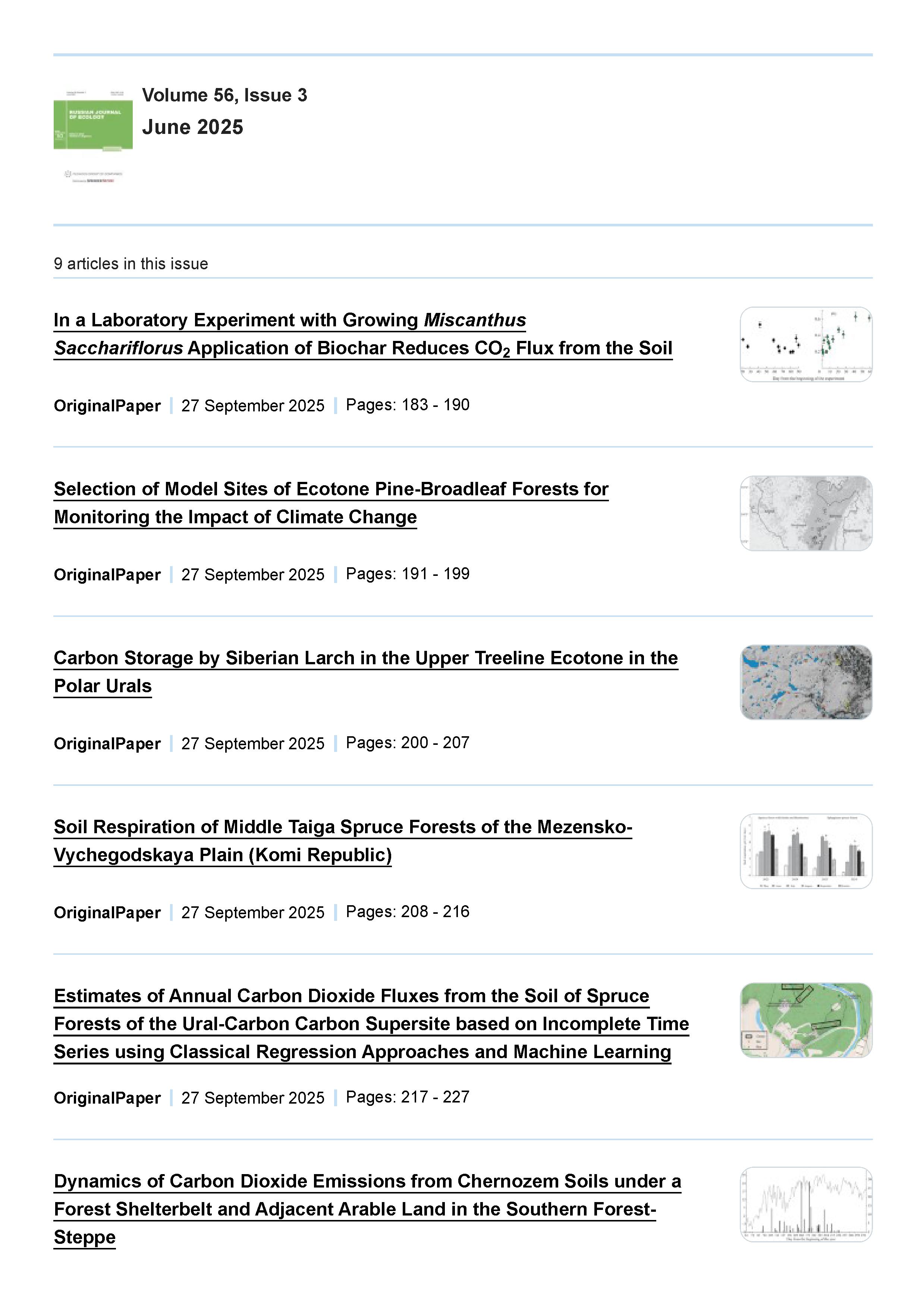The width and height of the screenshot is (924, 1308).
Task: Click the grey map thumbnail for pine-broadleaf article
Action: click(805, 513)
